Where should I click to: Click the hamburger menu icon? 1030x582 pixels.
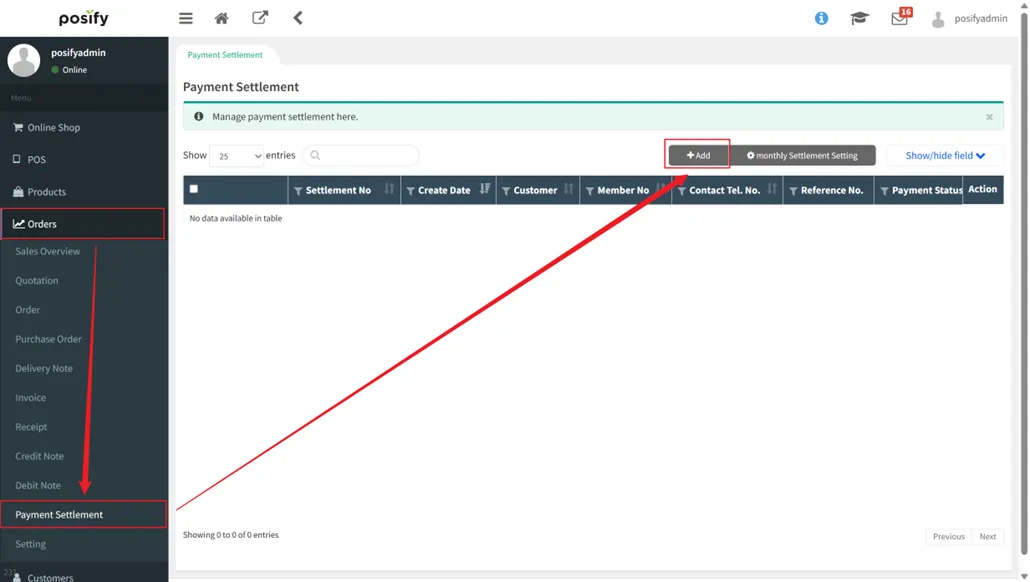point(186,18)
